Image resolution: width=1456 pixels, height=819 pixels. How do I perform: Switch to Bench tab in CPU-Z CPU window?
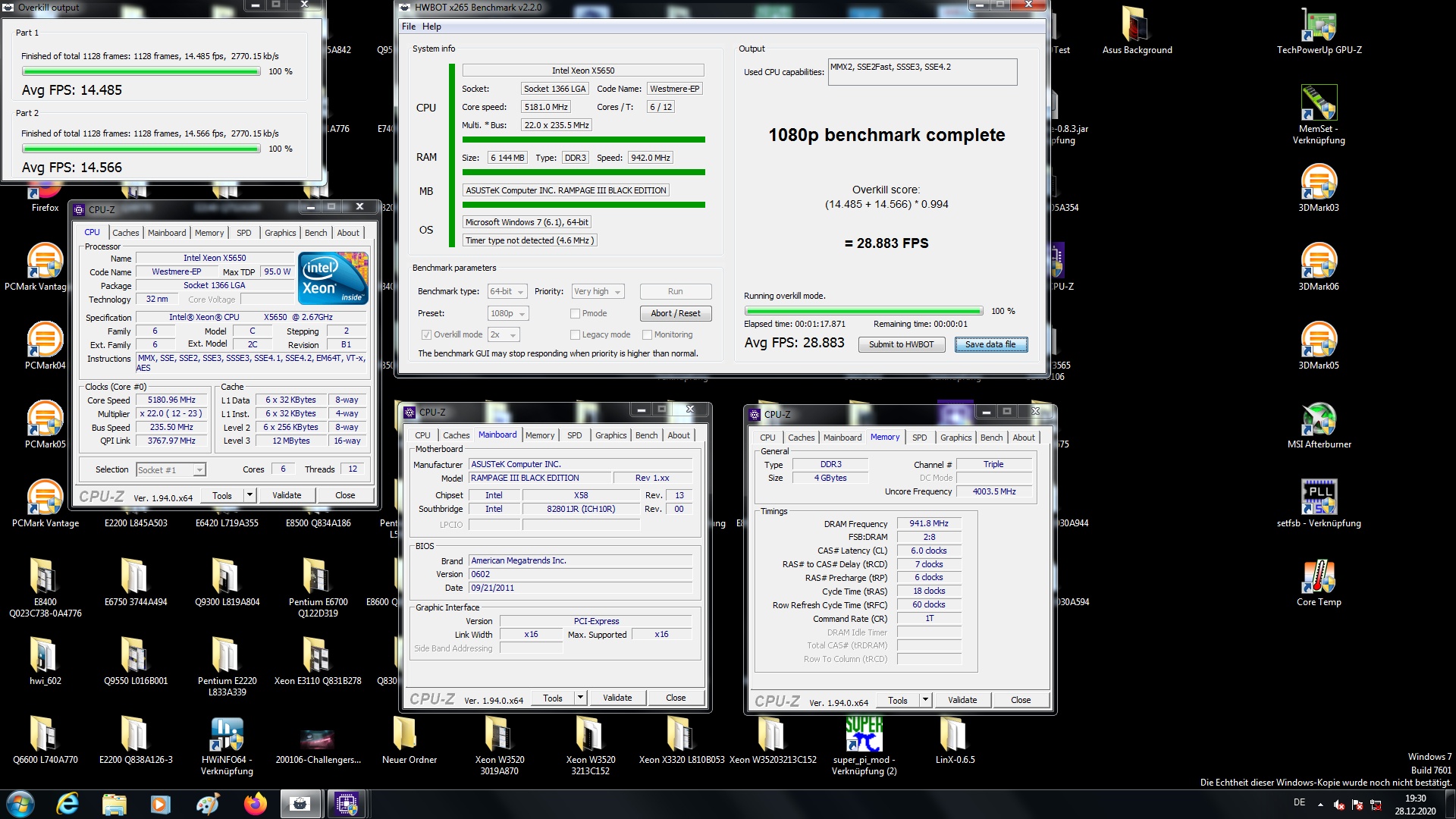[315, 233]
